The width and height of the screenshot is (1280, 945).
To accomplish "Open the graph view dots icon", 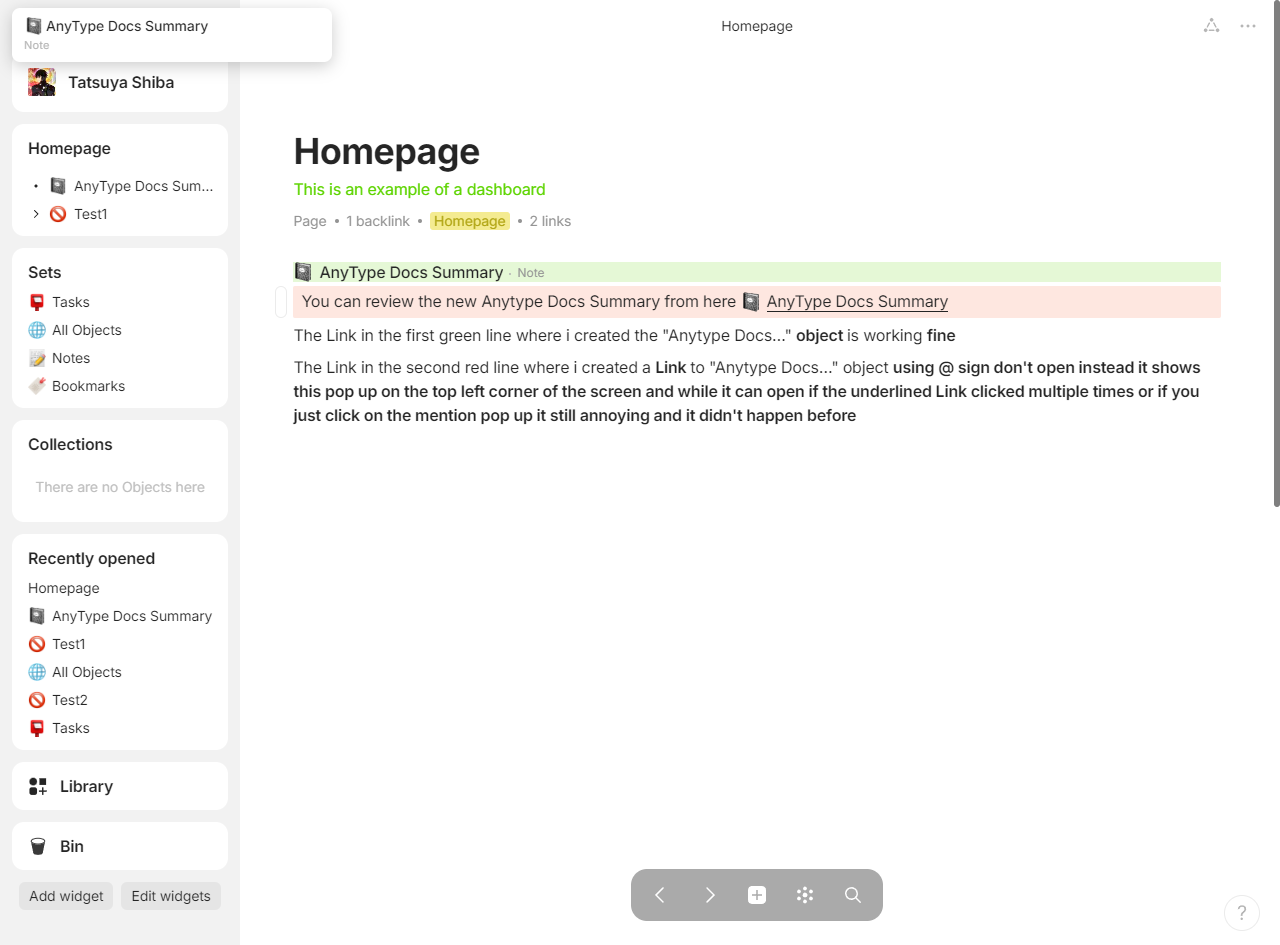I will coord(805,895).
